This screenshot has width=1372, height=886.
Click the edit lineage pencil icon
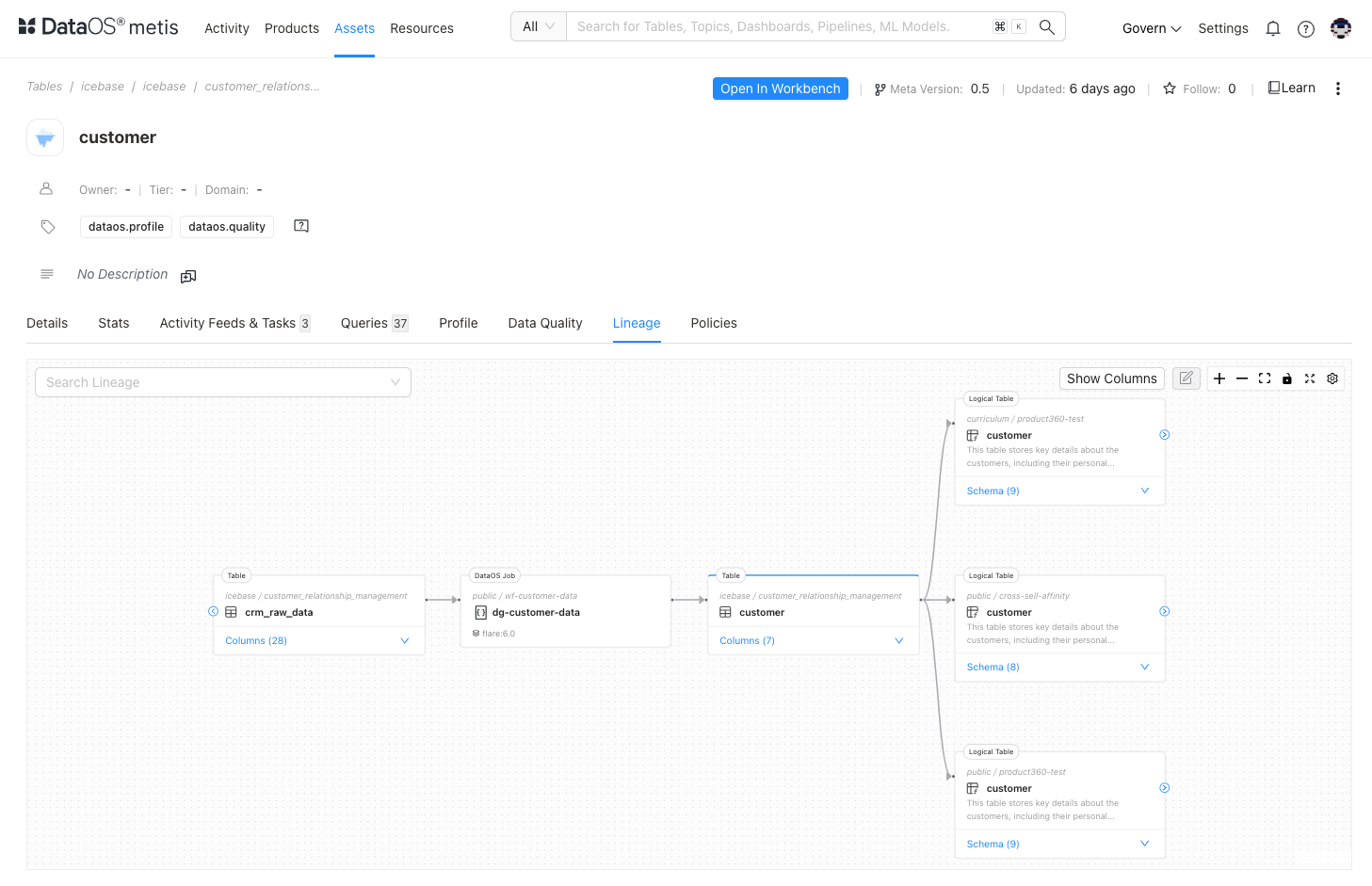[x=1186, y=379]
